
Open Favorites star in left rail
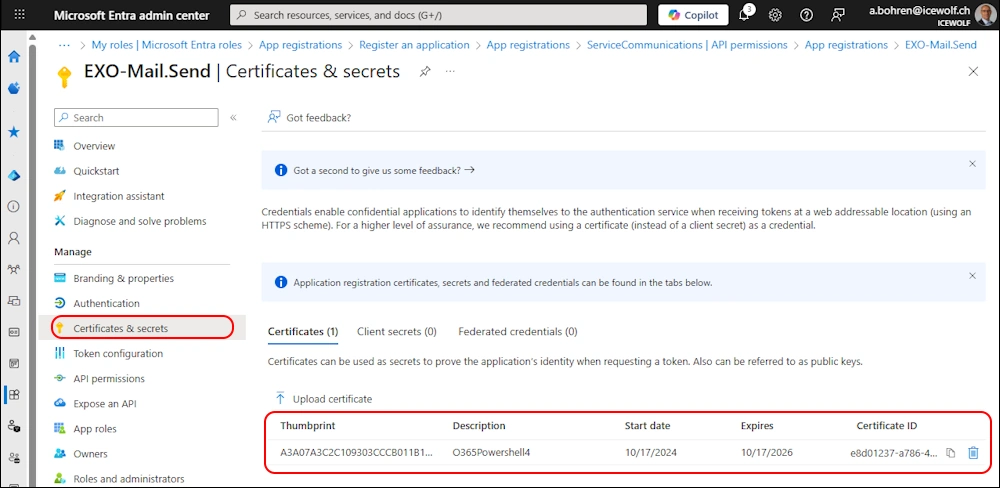click(x=14, y=132)
